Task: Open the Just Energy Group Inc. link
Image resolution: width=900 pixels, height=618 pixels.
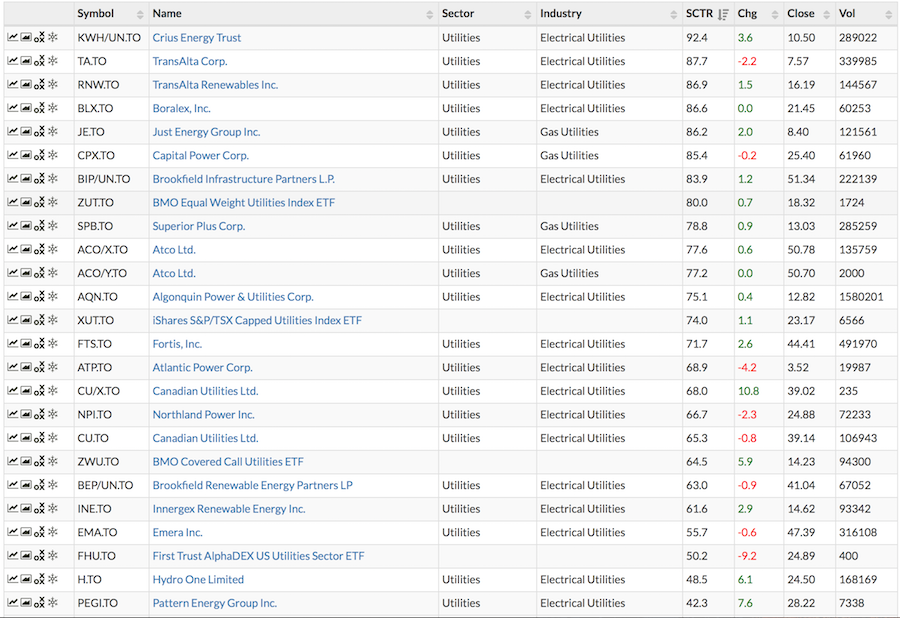Action: click(207, 132)
